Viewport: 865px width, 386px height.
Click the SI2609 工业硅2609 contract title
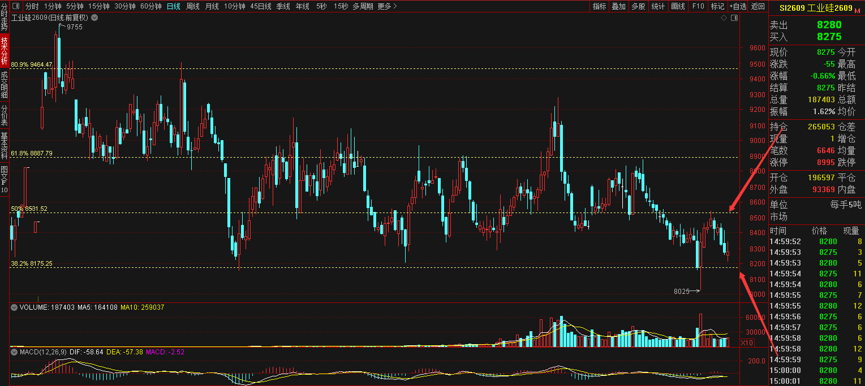tap(815, 8)
